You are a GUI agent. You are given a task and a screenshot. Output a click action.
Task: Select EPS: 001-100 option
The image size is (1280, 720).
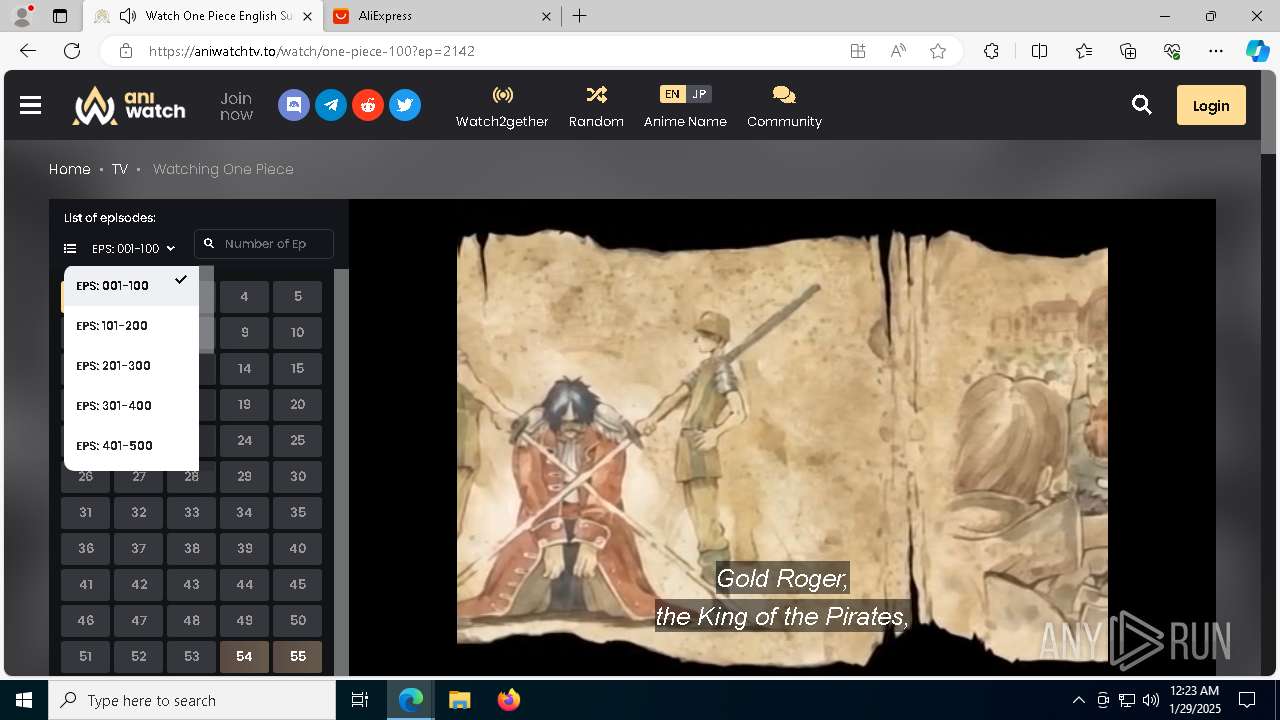[131, 285]
